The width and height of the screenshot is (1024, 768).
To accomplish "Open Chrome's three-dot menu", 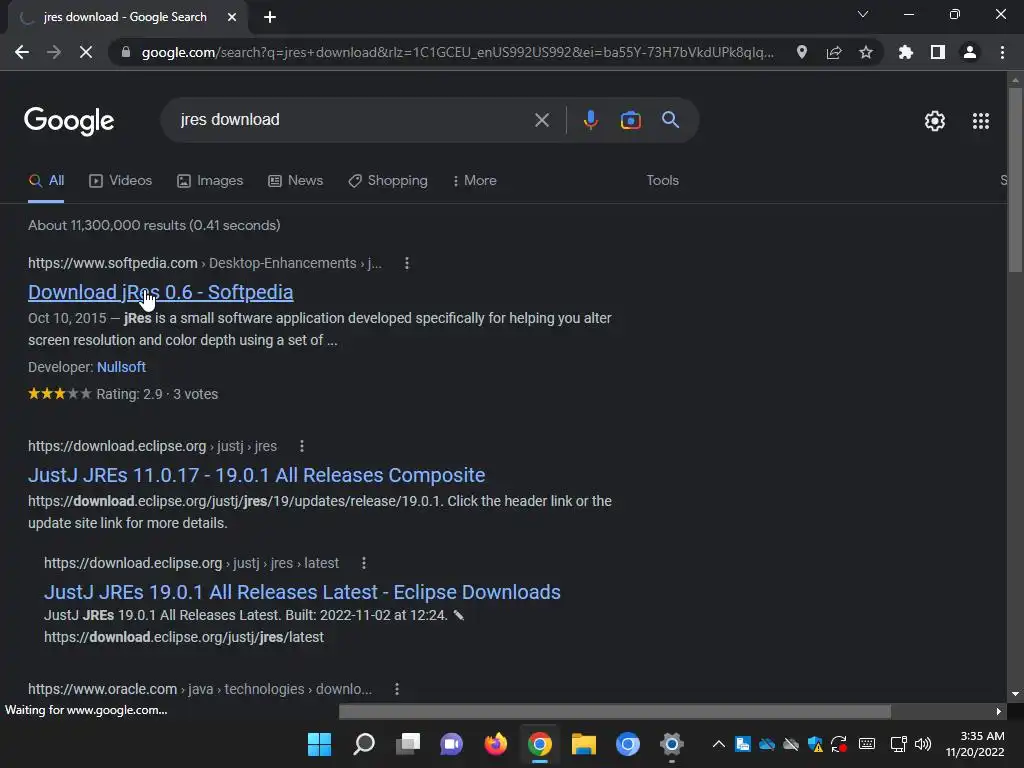I will (x=1002, y=52).
